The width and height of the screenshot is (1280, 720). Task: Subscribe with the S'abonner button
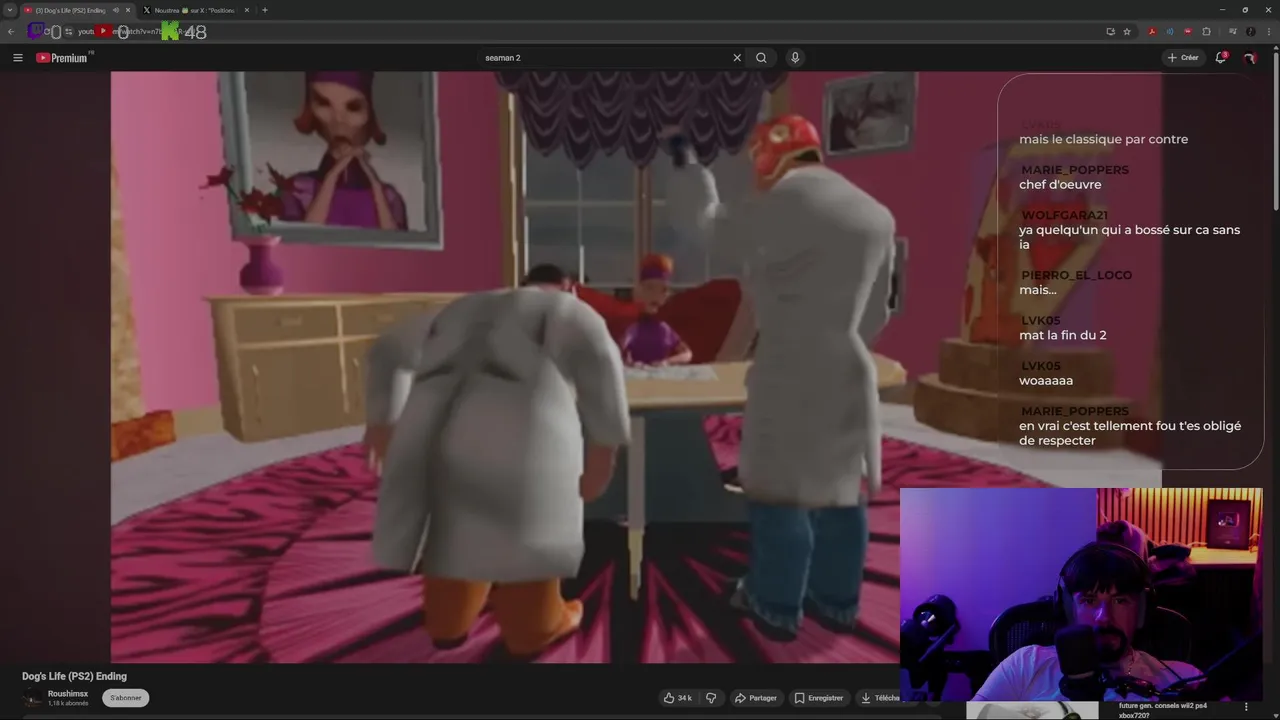coord(126,698)
